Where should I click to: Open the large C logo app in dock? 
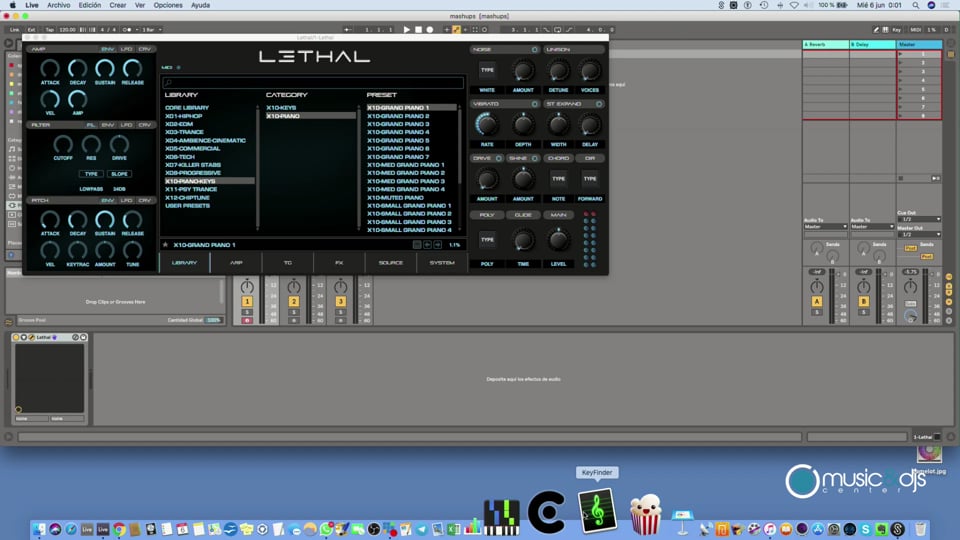(x=547, y=512)
